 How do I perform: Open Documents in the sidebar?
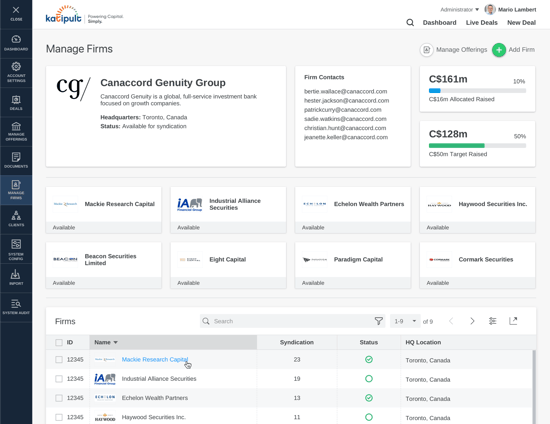[x=16, y=160]
